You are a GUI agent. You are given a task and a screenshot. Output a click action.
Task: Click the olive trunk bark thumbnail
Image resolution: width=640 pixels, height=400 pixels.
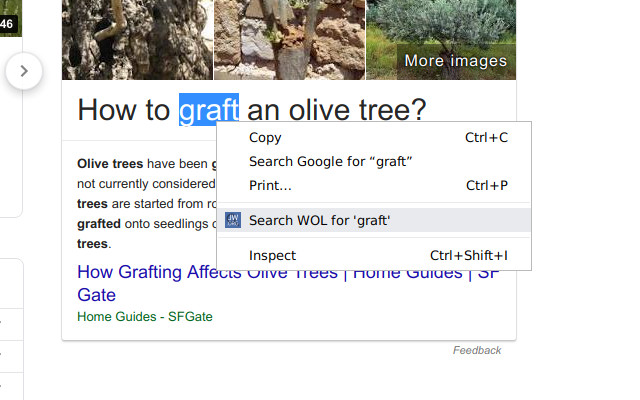(x=137, y=40)
